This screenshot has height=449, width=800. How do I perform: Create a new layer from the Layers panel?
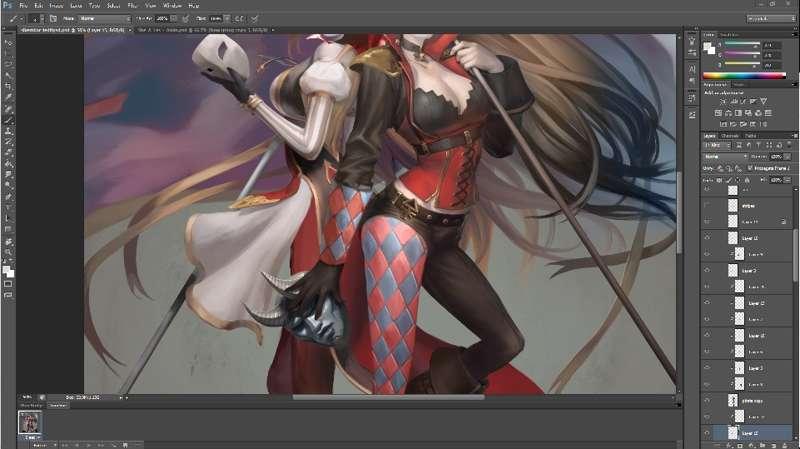click(774, 445)
